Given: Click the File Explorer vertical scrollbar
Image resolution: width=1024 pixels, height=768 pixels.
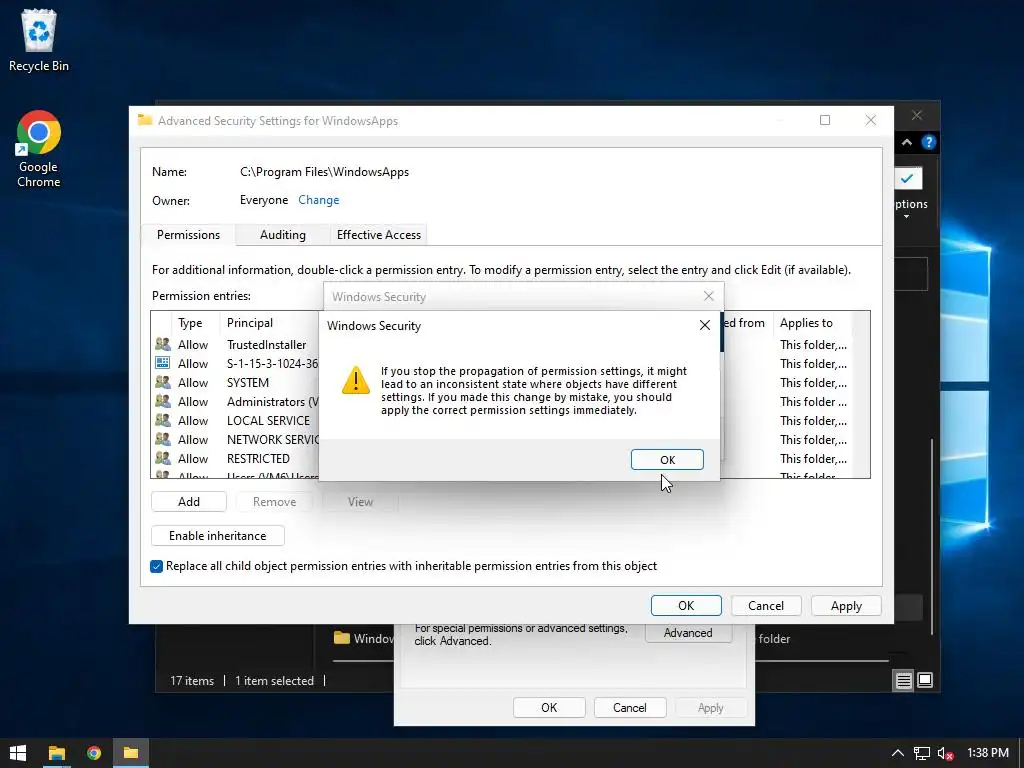Looking at the screenshot, I should (932, 536).
